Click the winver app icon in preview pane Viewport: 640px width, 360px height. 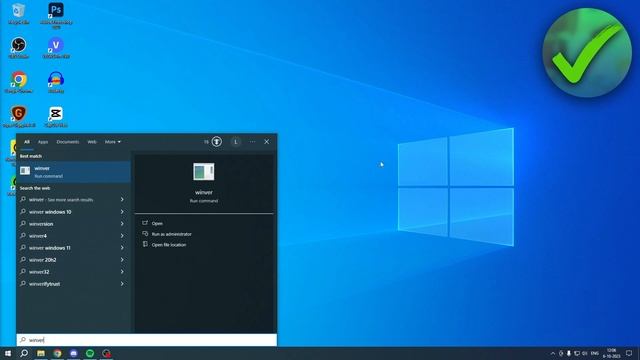(x=204, y=171)
